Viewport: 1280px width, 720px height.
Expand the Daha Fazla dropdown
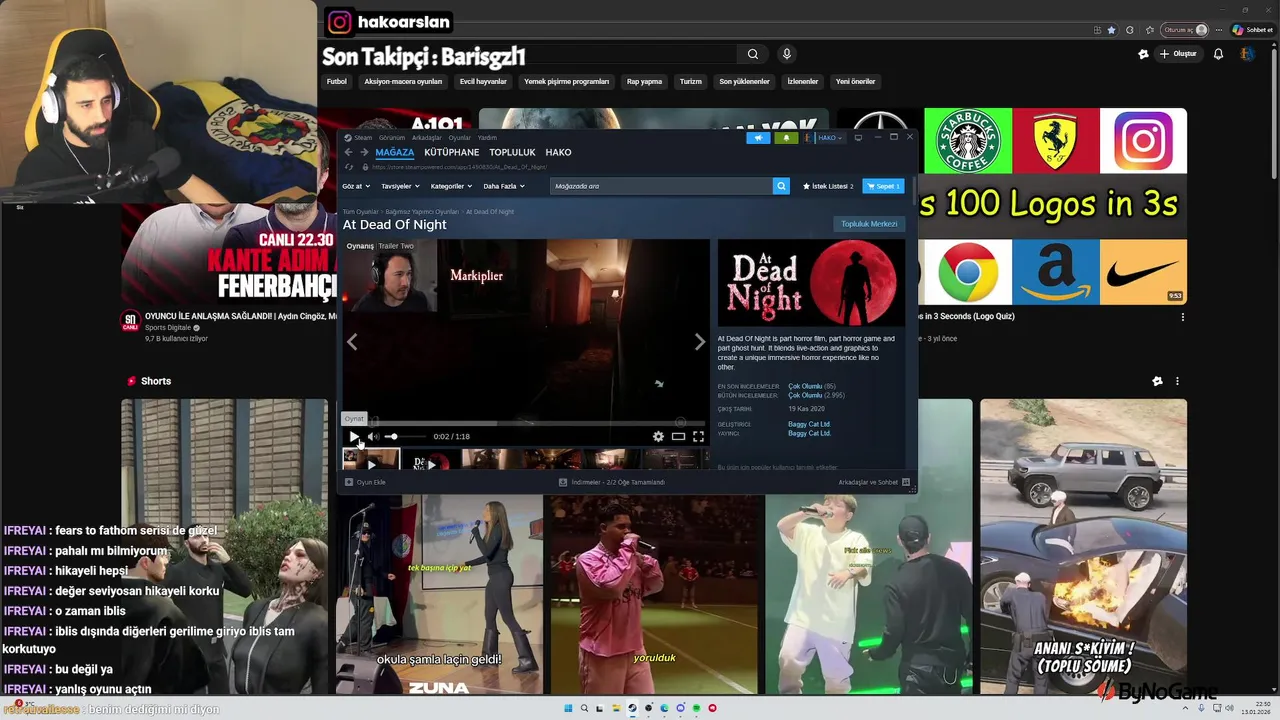(504, 186)
